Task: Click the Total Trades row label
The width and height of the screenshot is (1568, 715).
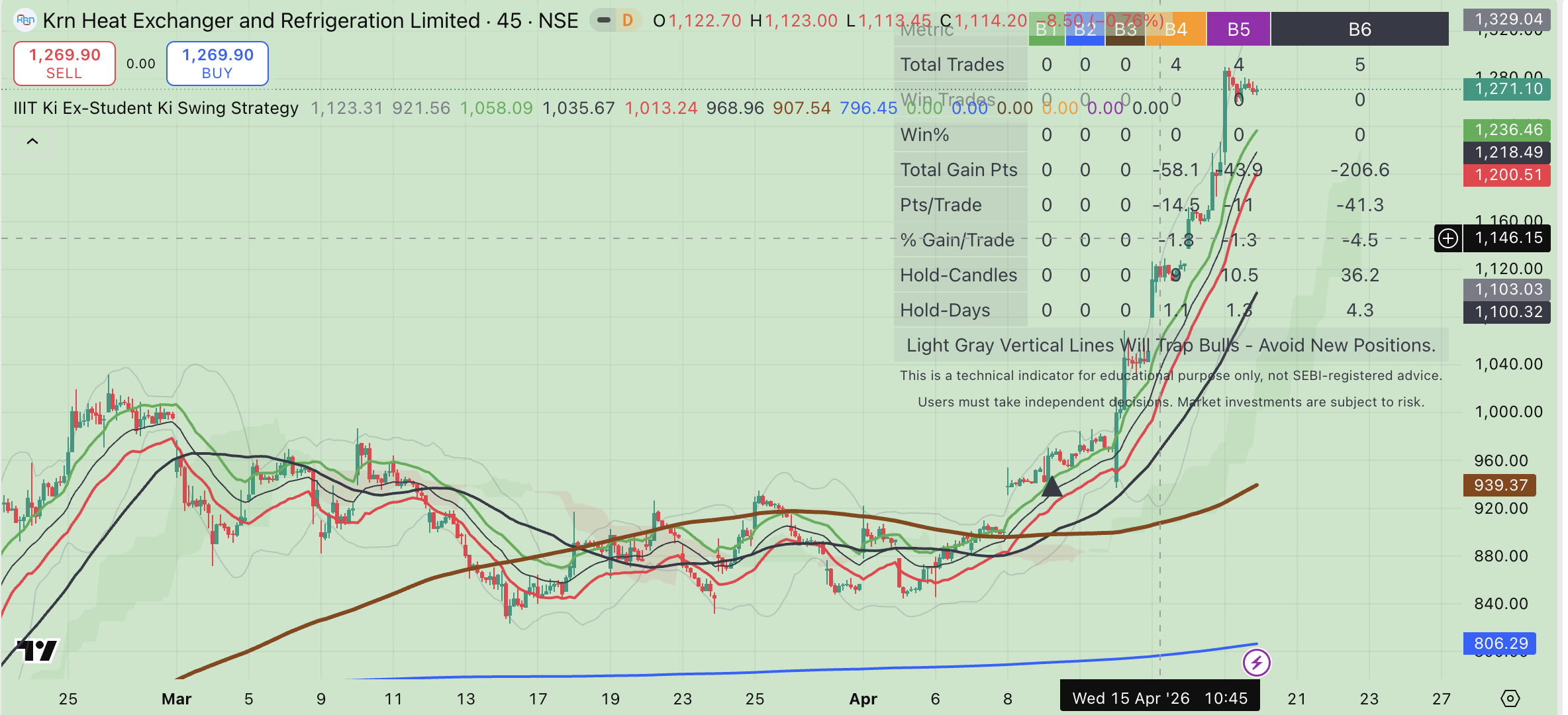Action: [952, 64]
